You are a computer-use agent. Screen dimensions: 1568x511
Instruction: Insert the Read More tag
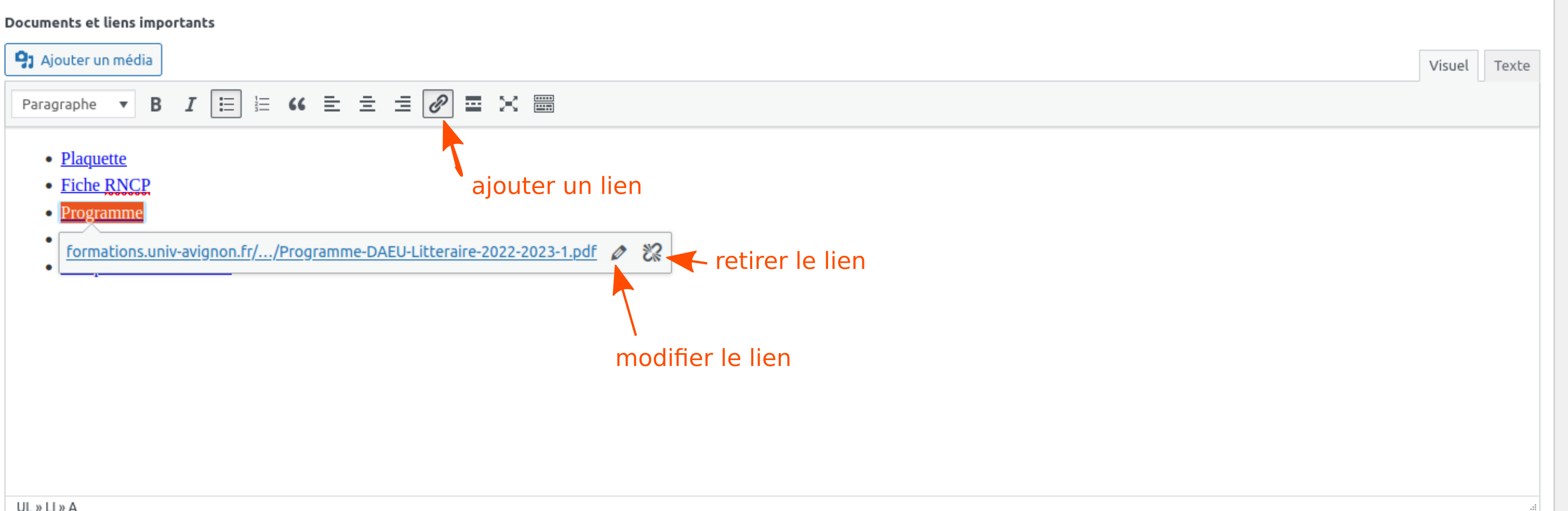[x=473, y=104]
